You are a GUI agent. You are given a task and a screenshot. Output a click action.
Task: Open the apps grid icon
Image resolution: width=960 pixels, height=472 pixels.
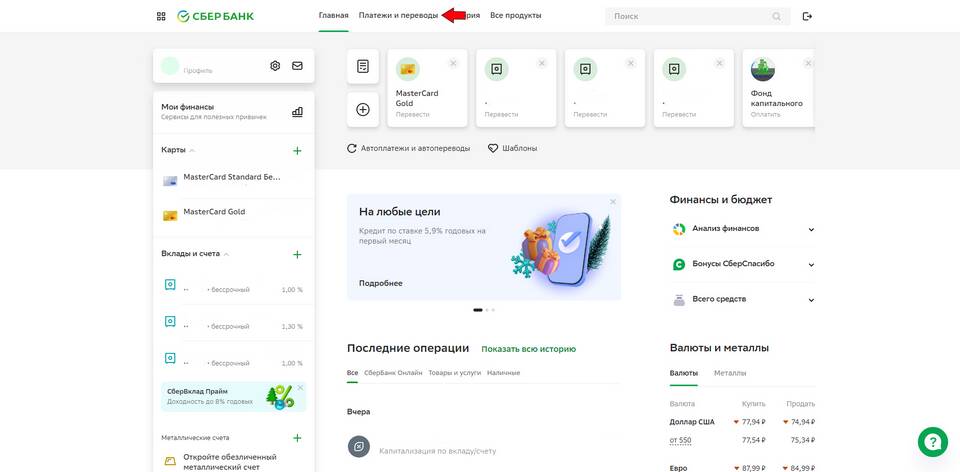161,16
